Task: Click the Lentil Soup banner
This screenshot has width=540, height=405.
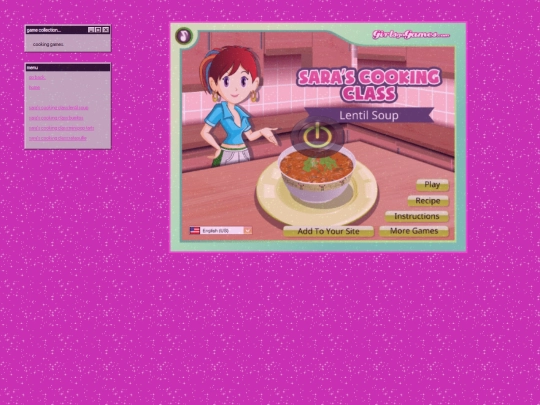Action: coord(369,115)
